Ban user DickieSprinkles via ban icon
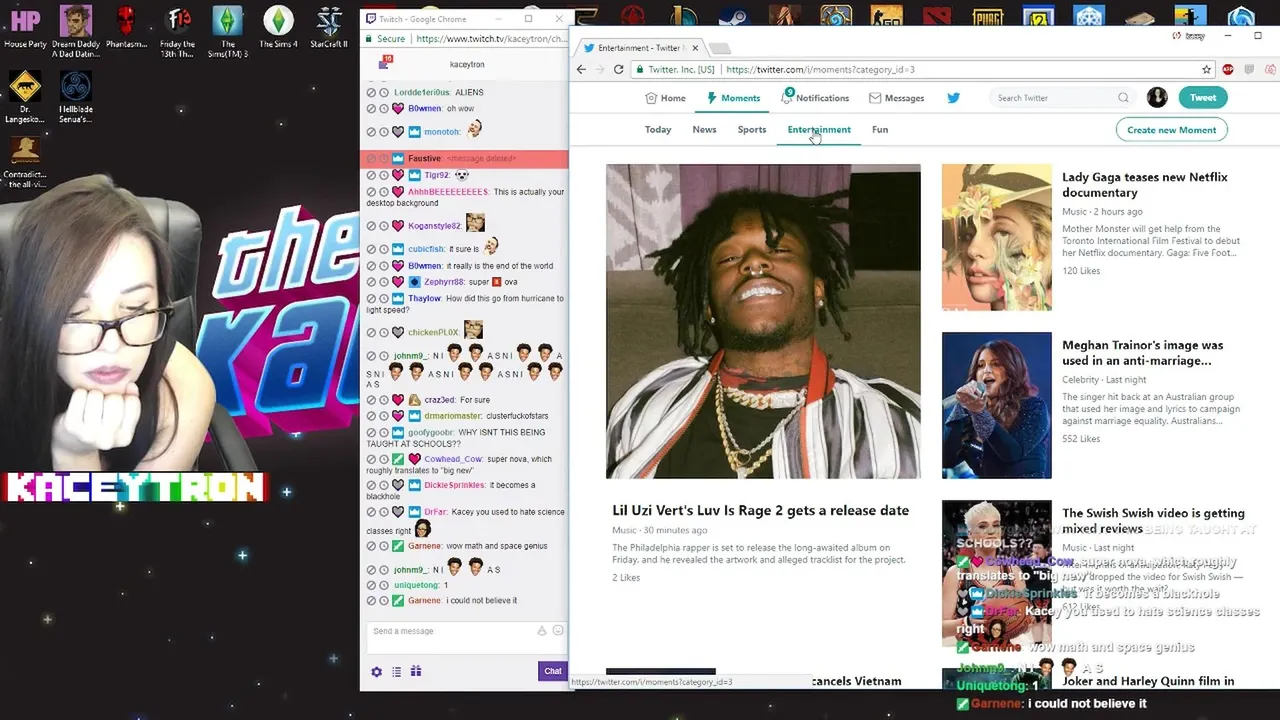 point(371,485)
